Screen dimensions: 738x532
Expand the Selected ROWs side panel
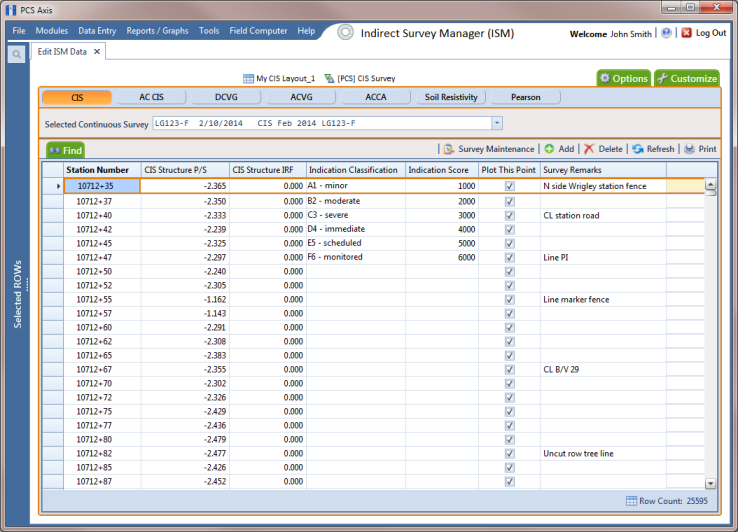click(x=18, y=294)
